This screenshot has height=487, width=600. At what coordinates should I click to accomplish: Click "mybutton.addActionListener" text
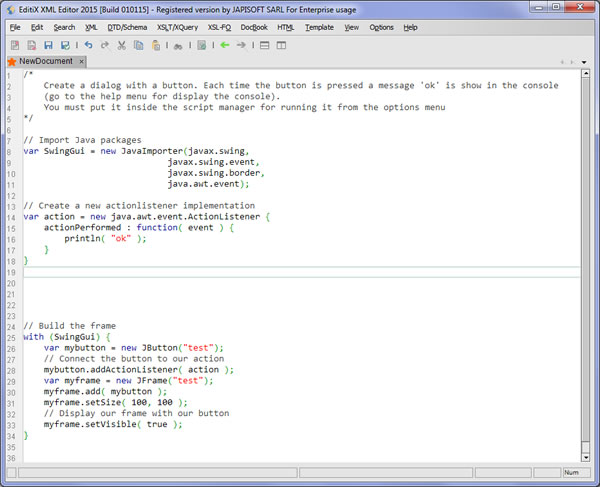111,370
